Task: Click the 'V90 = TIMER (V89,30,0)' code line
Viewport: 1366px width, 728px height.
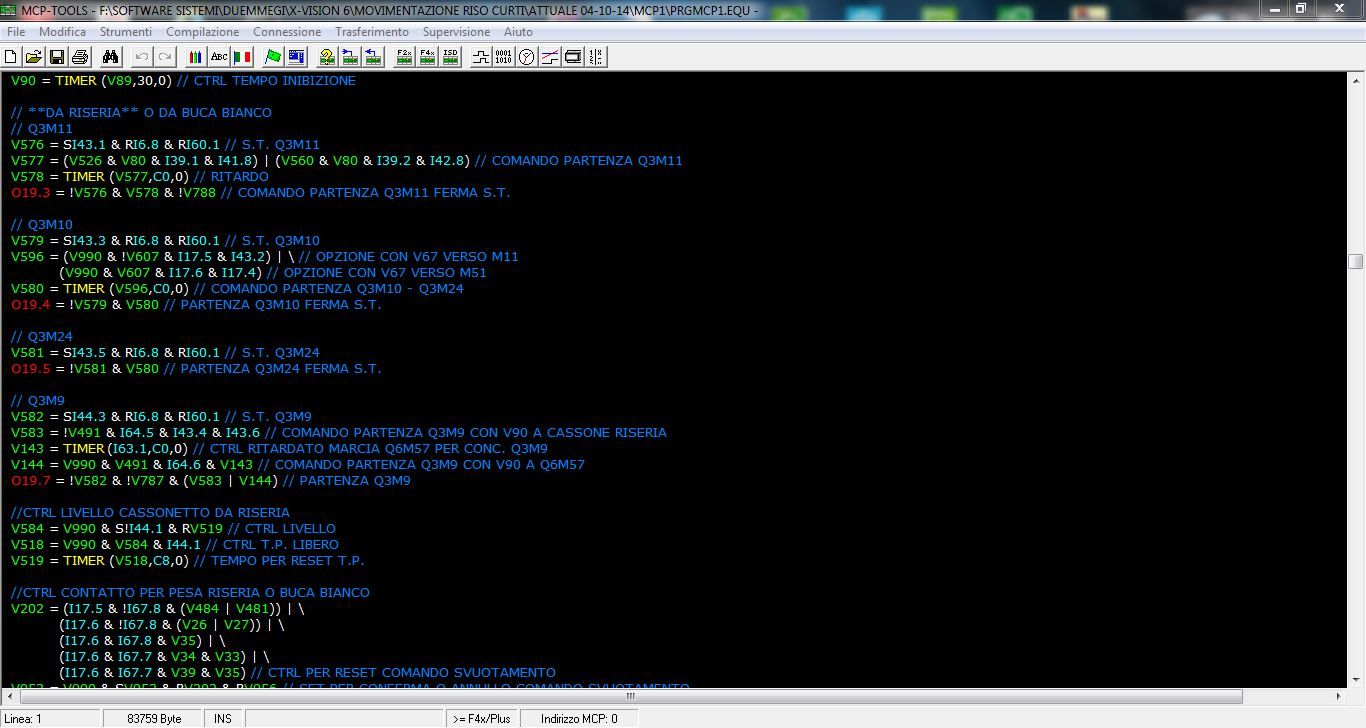Action: [183, 81]
